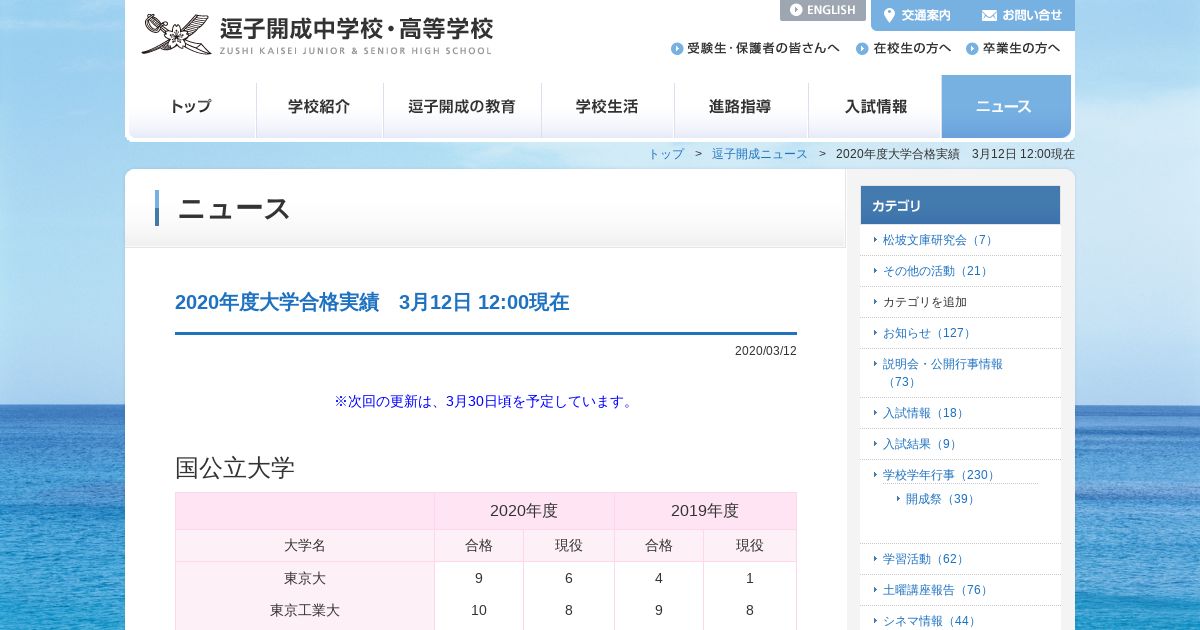The image size is (1200, 630).
Task: Click the 次回の更新 notice text
Action: pos(486,401)
